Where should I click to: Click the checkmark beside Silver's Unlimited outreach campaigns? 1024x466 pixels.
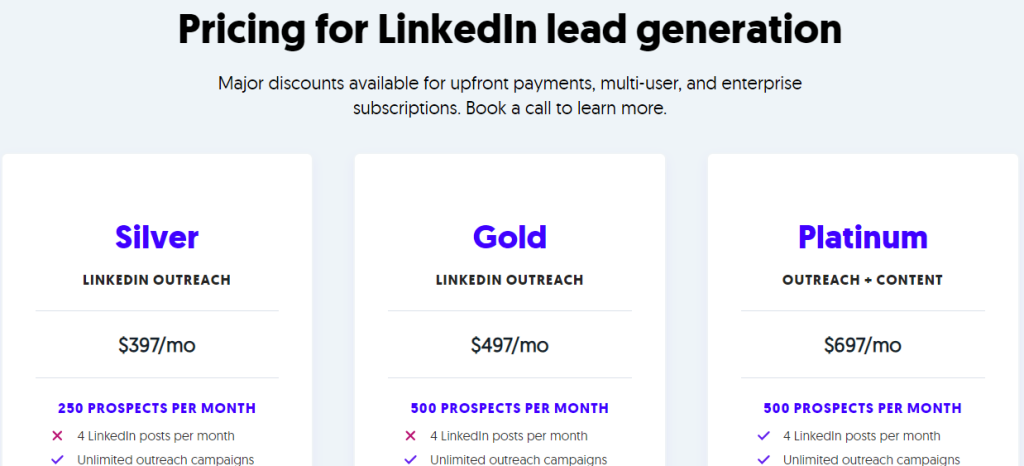click(57, 460)
